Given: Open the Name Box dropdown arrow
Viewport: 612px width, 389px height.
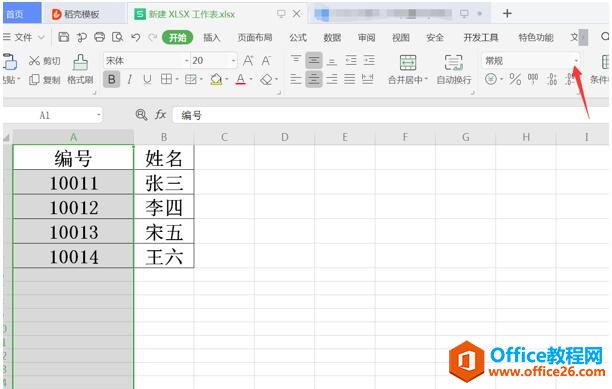Looking at the screenshot, I should [x=99, y=115].
